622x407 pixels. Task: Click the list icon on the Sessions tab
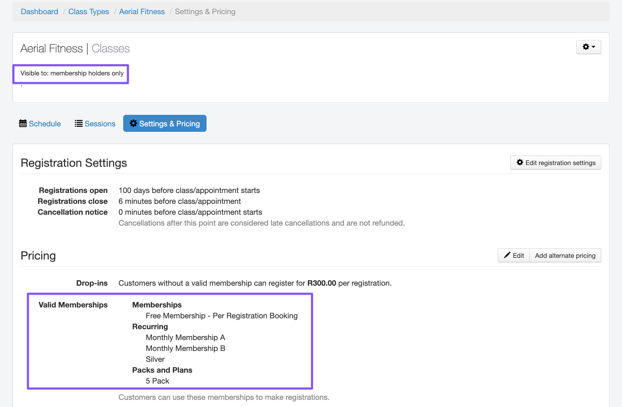point(79,124)
